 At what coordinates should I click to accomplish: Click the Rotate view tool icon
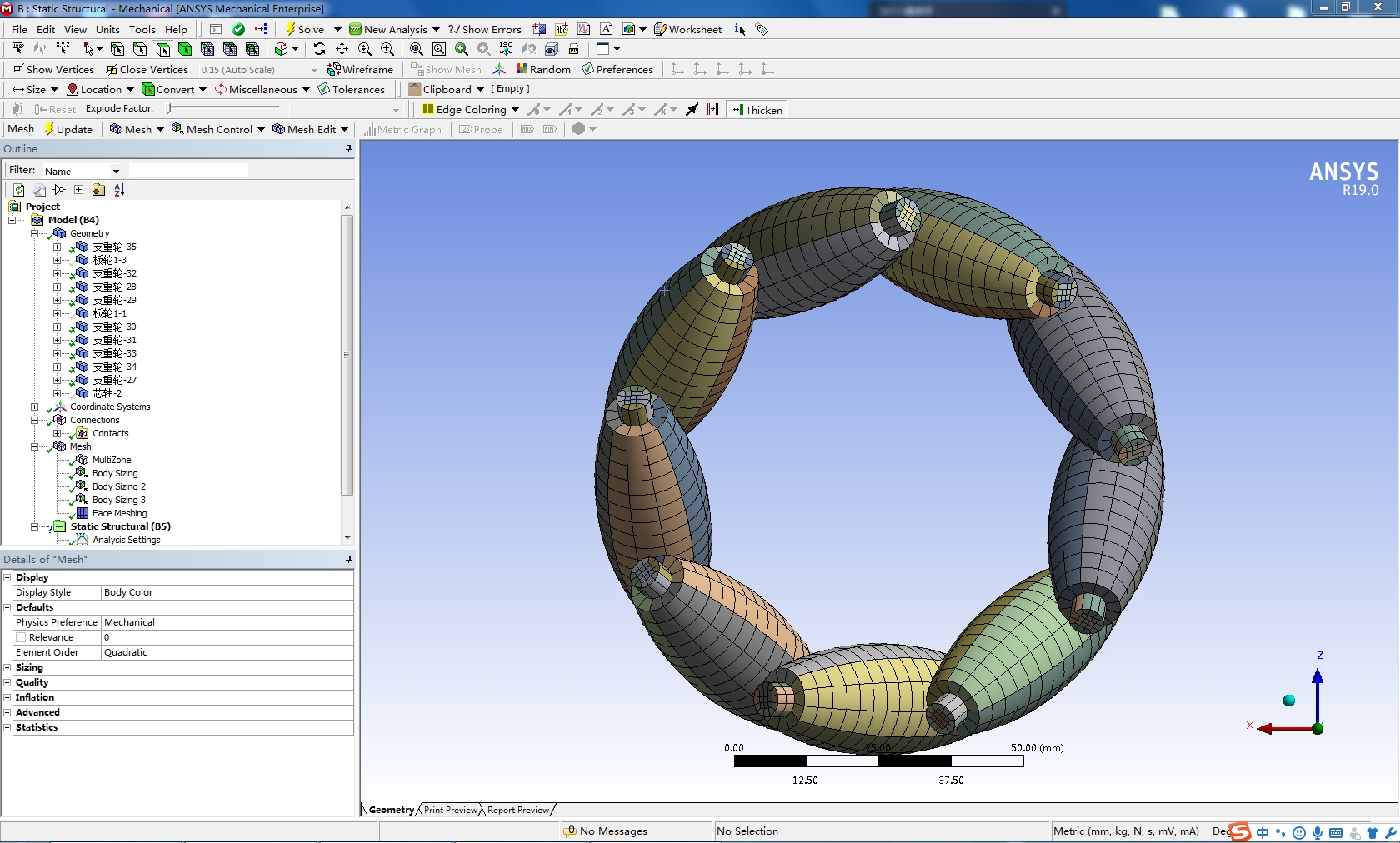coord(319,49)
